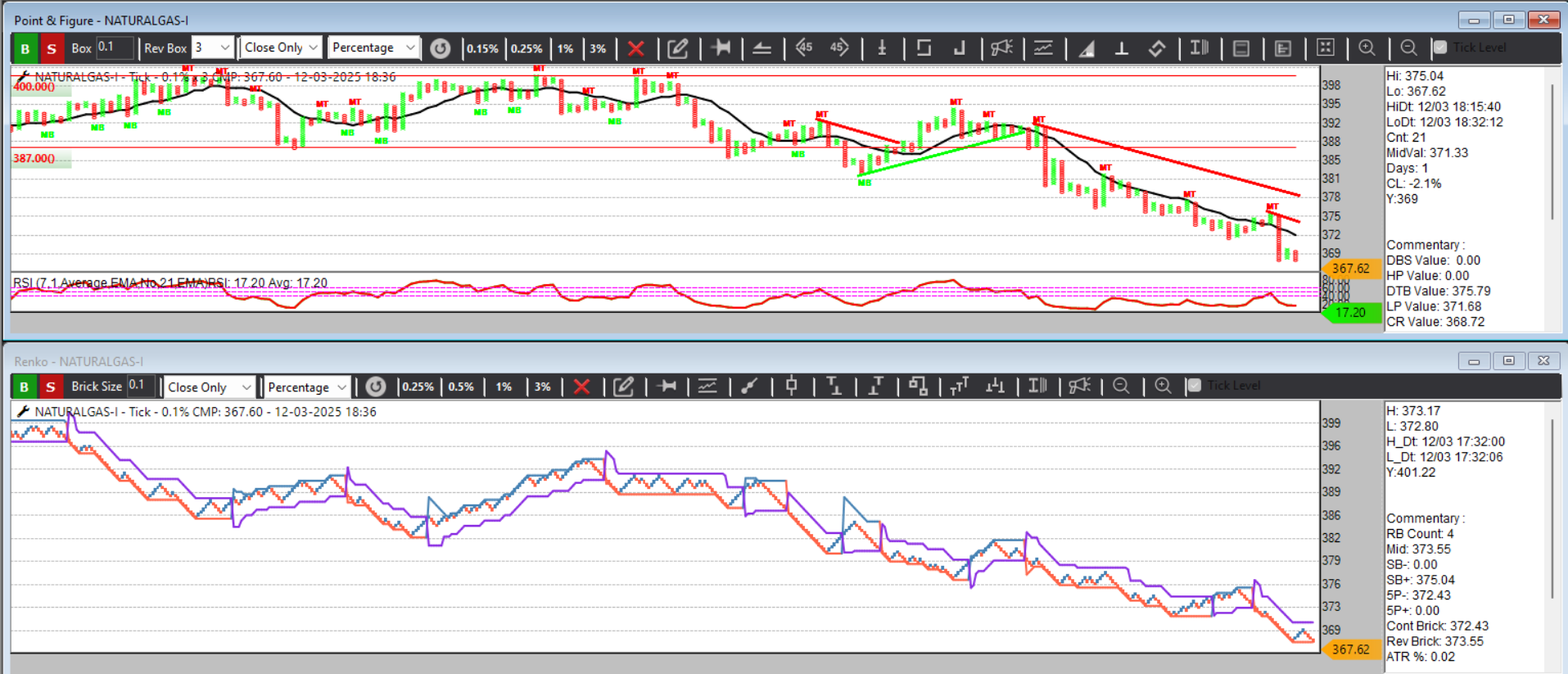Open Percentage dropdown in Renko toolbar

tap(307, 387)
